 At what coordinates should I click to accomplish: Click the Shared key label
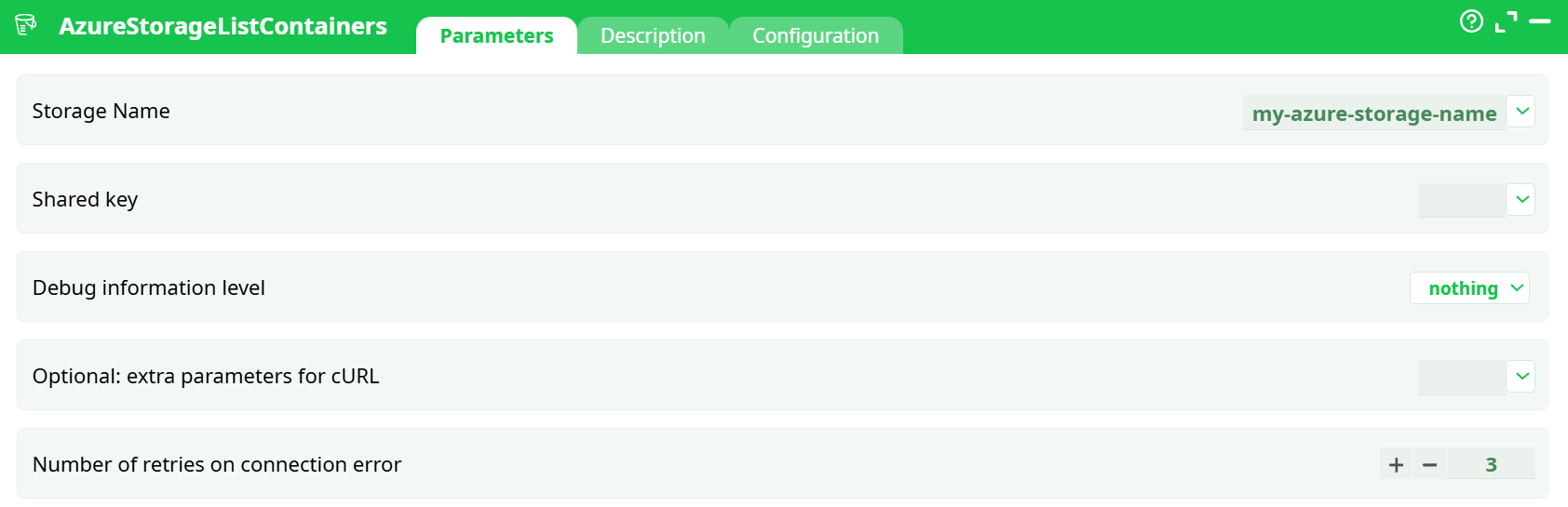click(x=85, y=199)
